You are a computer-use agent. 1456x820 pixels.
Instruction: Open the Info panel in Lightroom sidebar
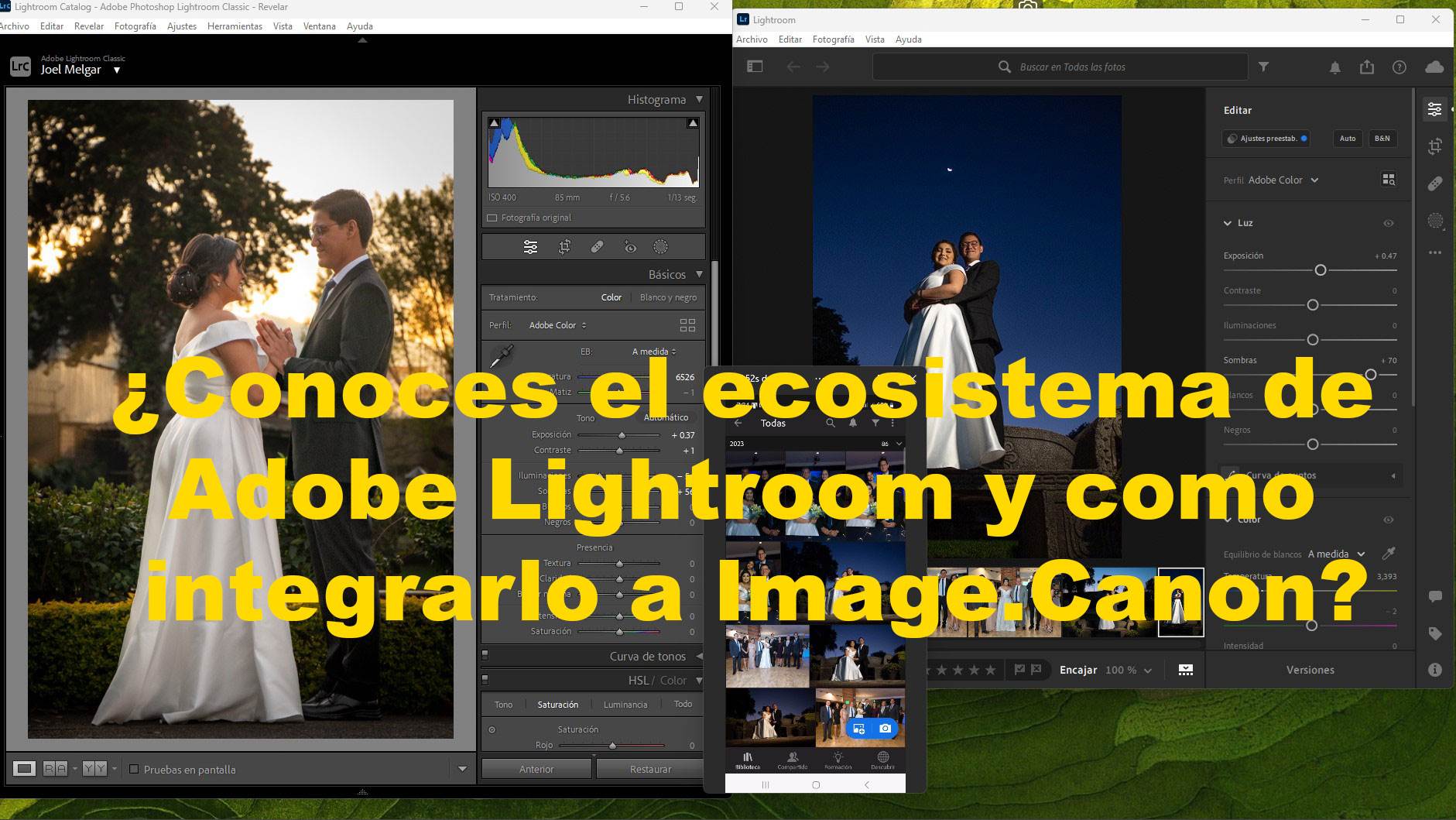point(1434,670)
